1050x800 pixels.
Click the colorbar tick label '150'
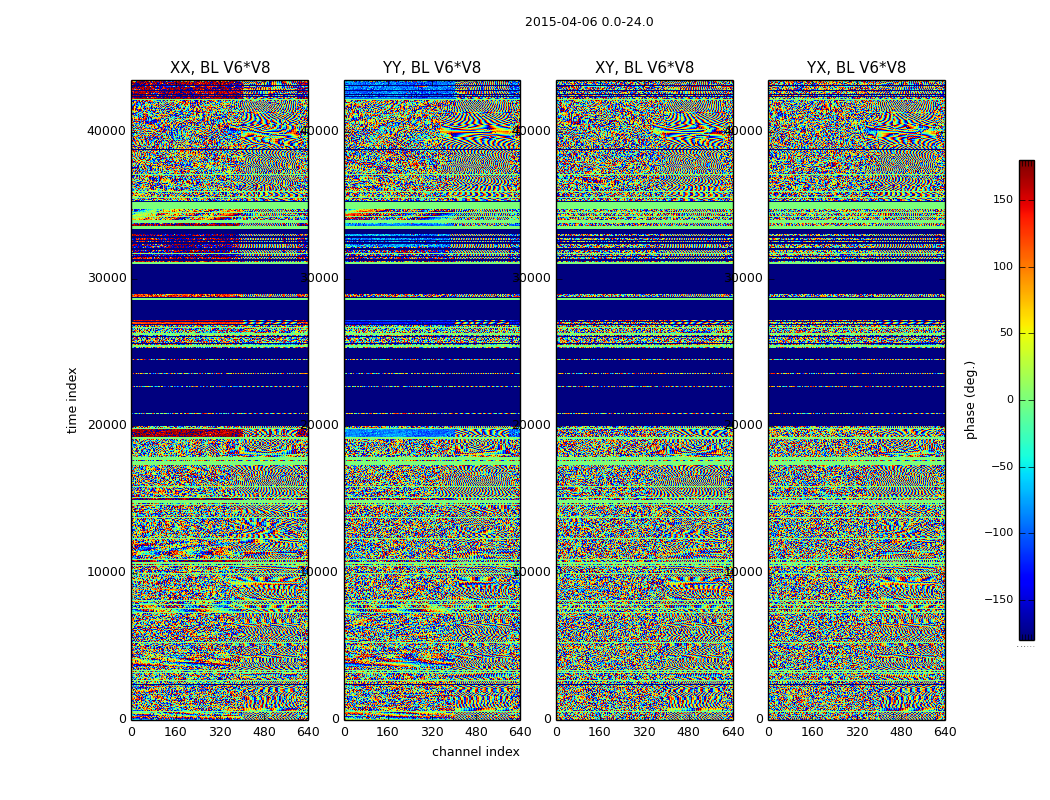coord(1002,200)
